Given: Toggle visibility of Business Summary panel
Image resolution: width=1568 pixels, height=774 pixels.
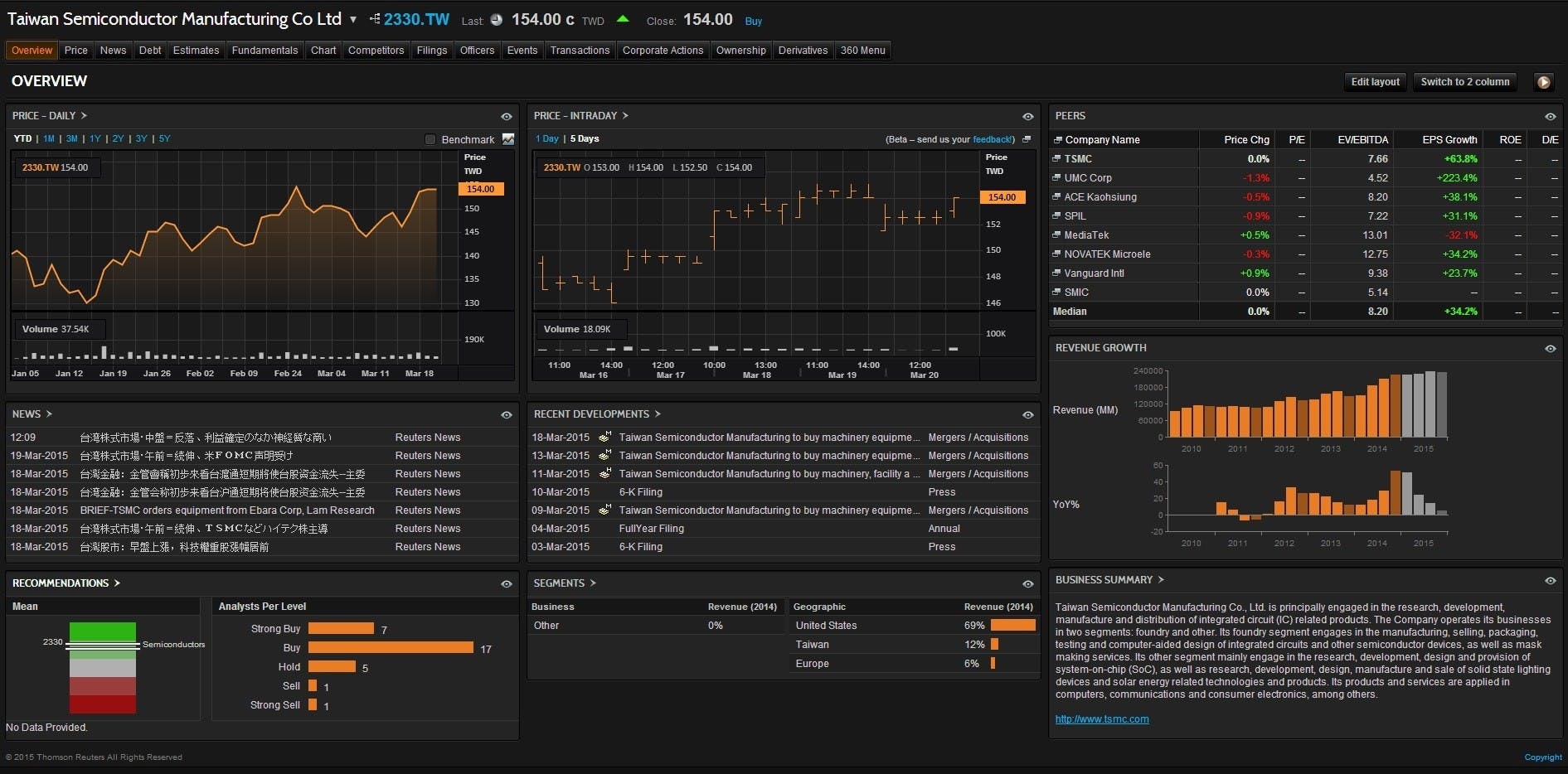Looking at the screenshot, I should coord(1550,580).
